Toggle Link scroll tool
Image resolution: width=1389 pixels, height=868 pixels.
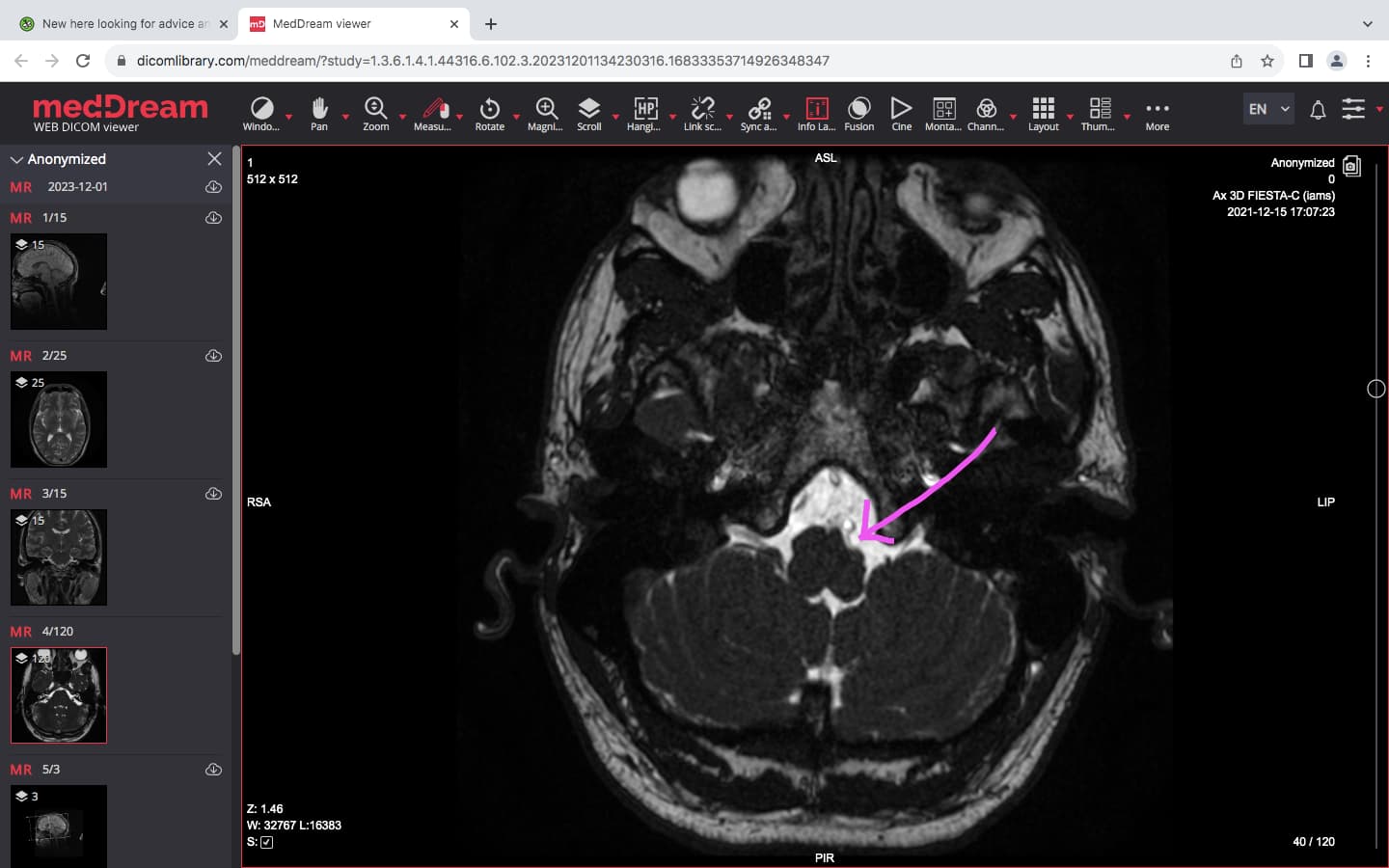pos(702,113)
